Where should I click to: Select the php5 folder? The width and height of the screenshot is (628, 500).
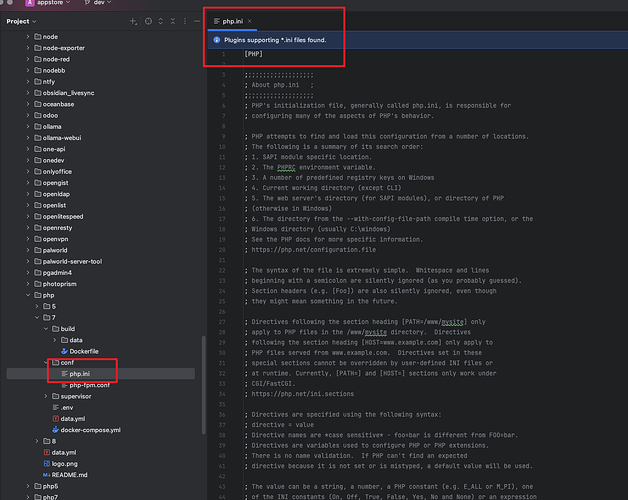point(46,486)
